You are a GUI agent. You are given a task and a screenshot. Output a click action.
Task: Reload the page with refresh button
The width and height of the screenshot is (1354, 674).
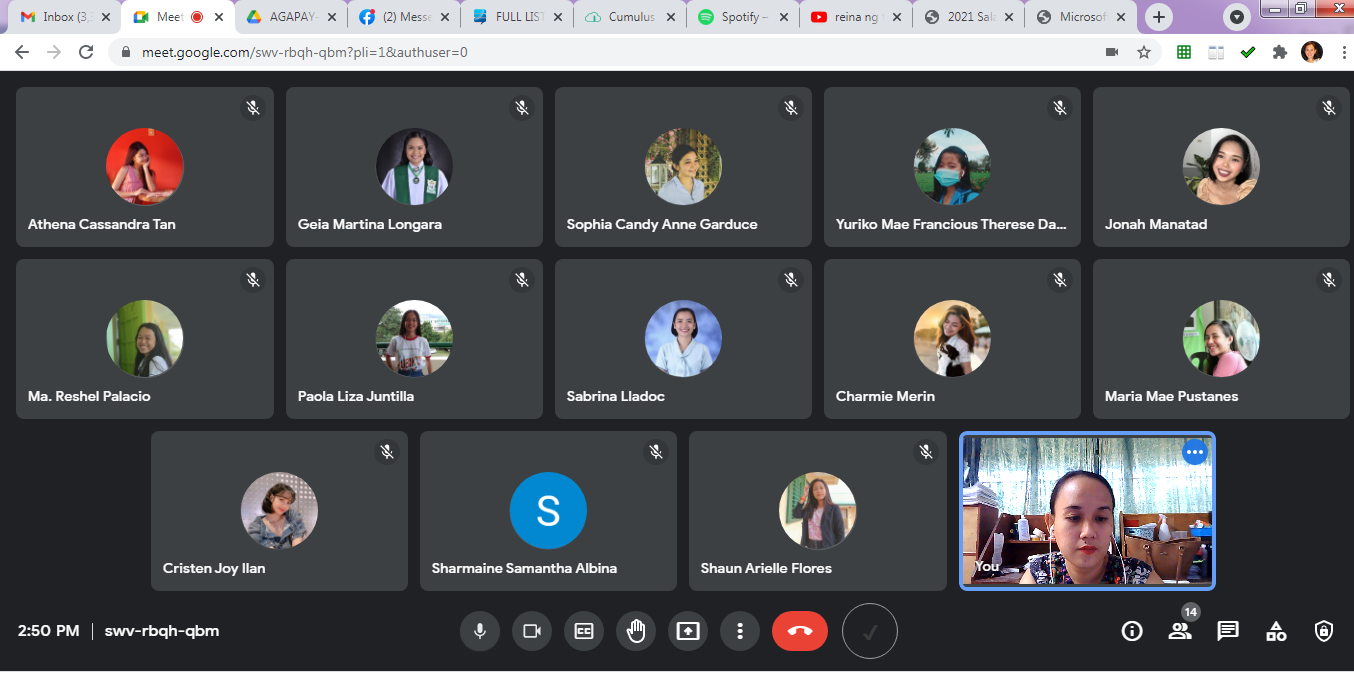pos(86,52)
